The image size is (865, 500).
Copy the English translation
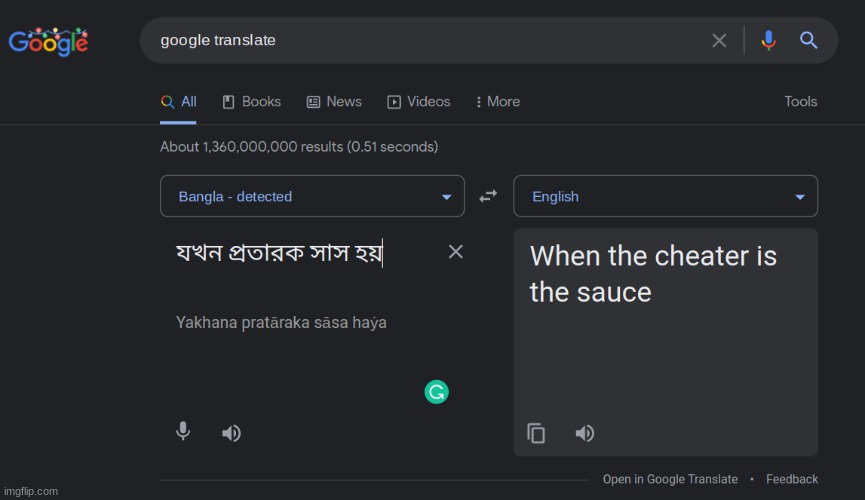pyautogui.click(x=536, y=433)
